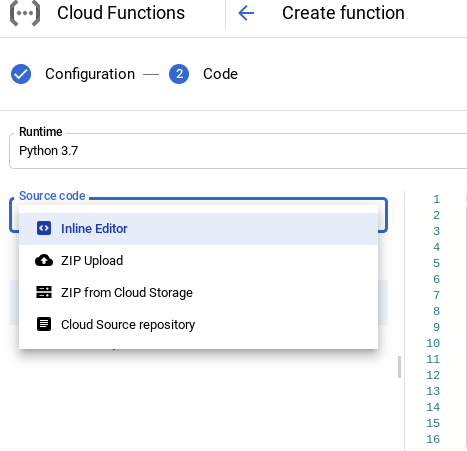The width and height of the screenshot is (467, 451).
Task: Click line number 13 in editor gutter
Action: pos(433,391)
